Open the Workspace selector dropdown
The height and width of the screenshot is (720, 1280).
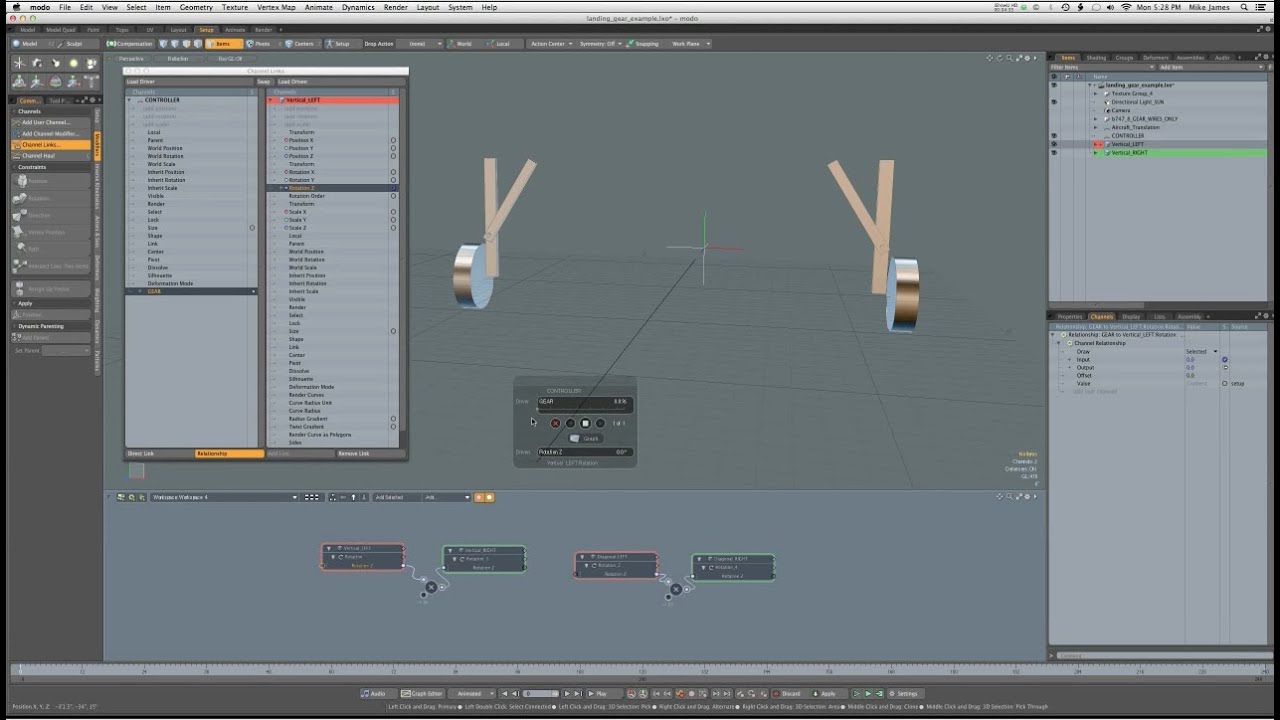[224, 497]
